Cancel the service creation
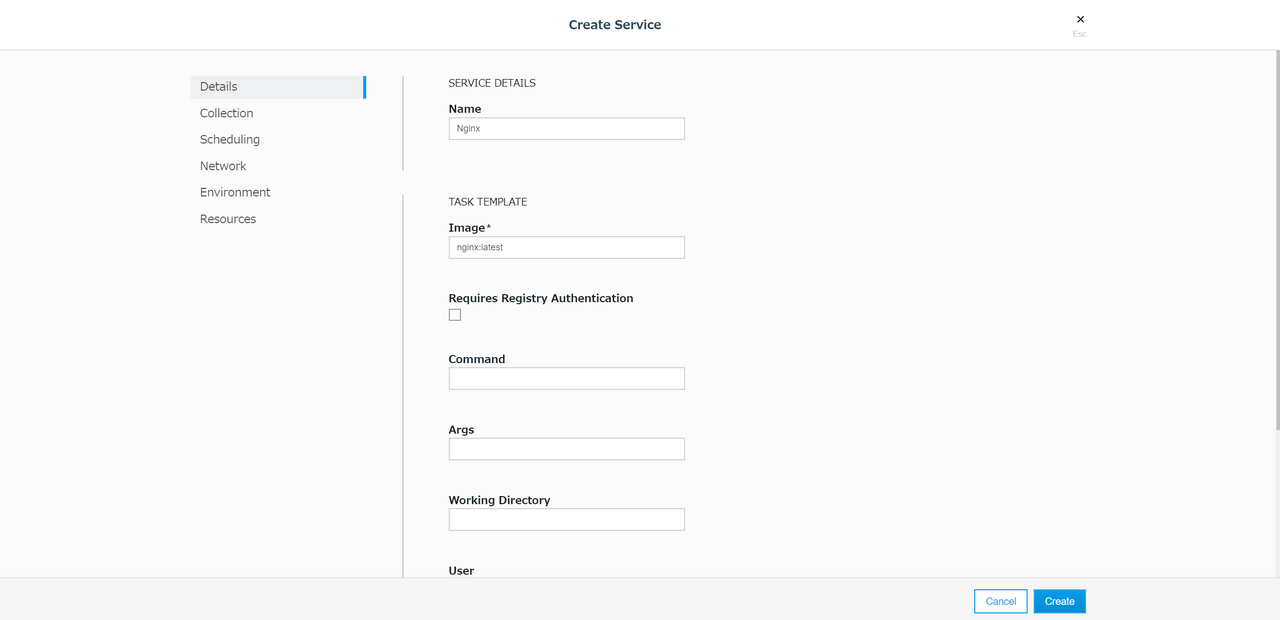Image resolution: width=1280 pixels, height=620 pixels. tap(1001, 601)
